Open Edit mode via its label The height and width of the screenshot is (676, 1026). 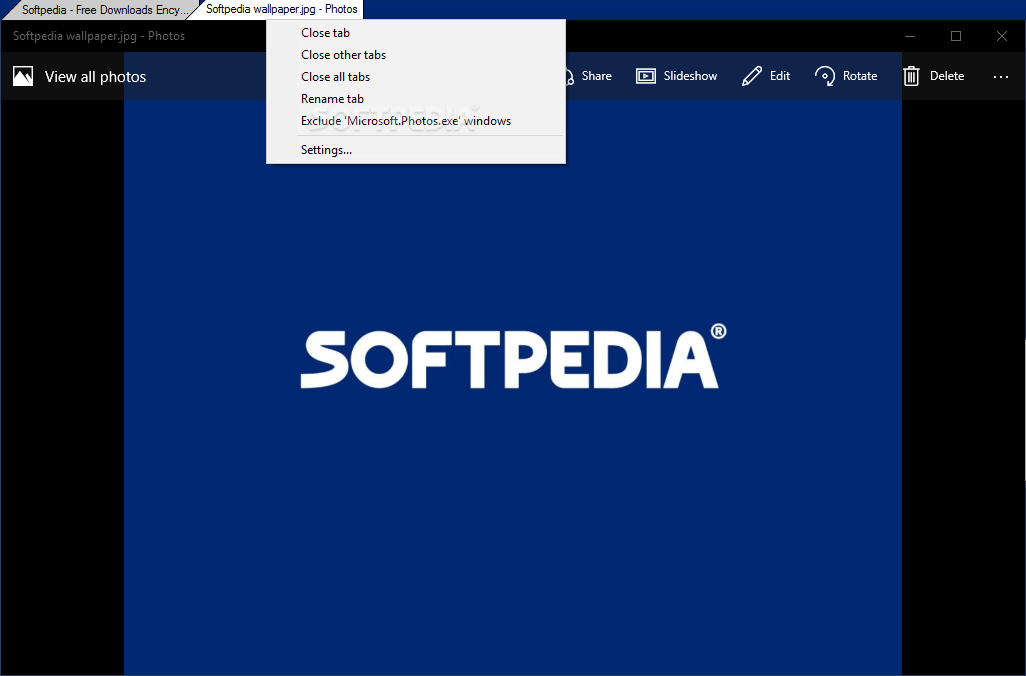point(780,76)
